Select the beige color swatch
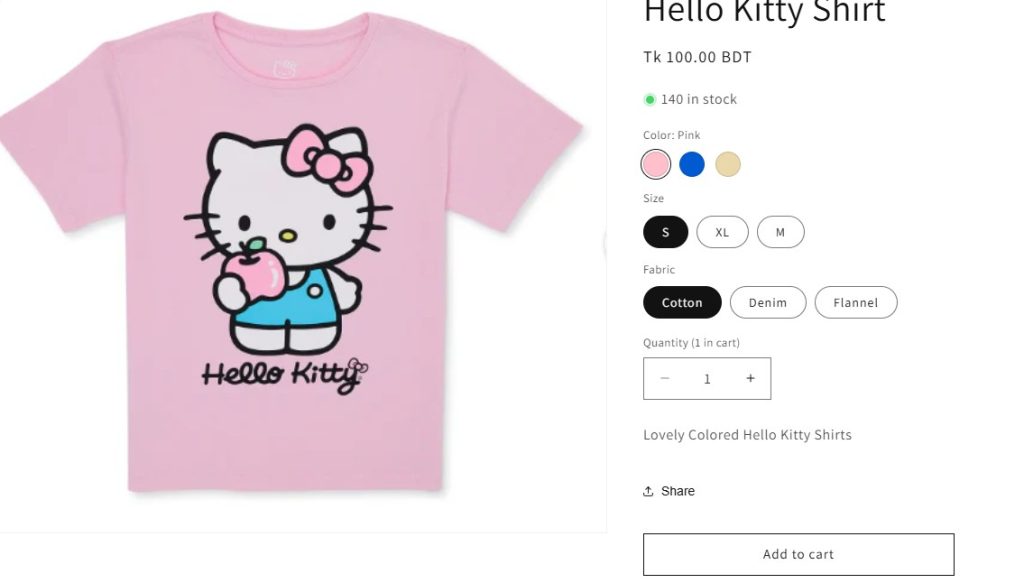 point(728,164)
